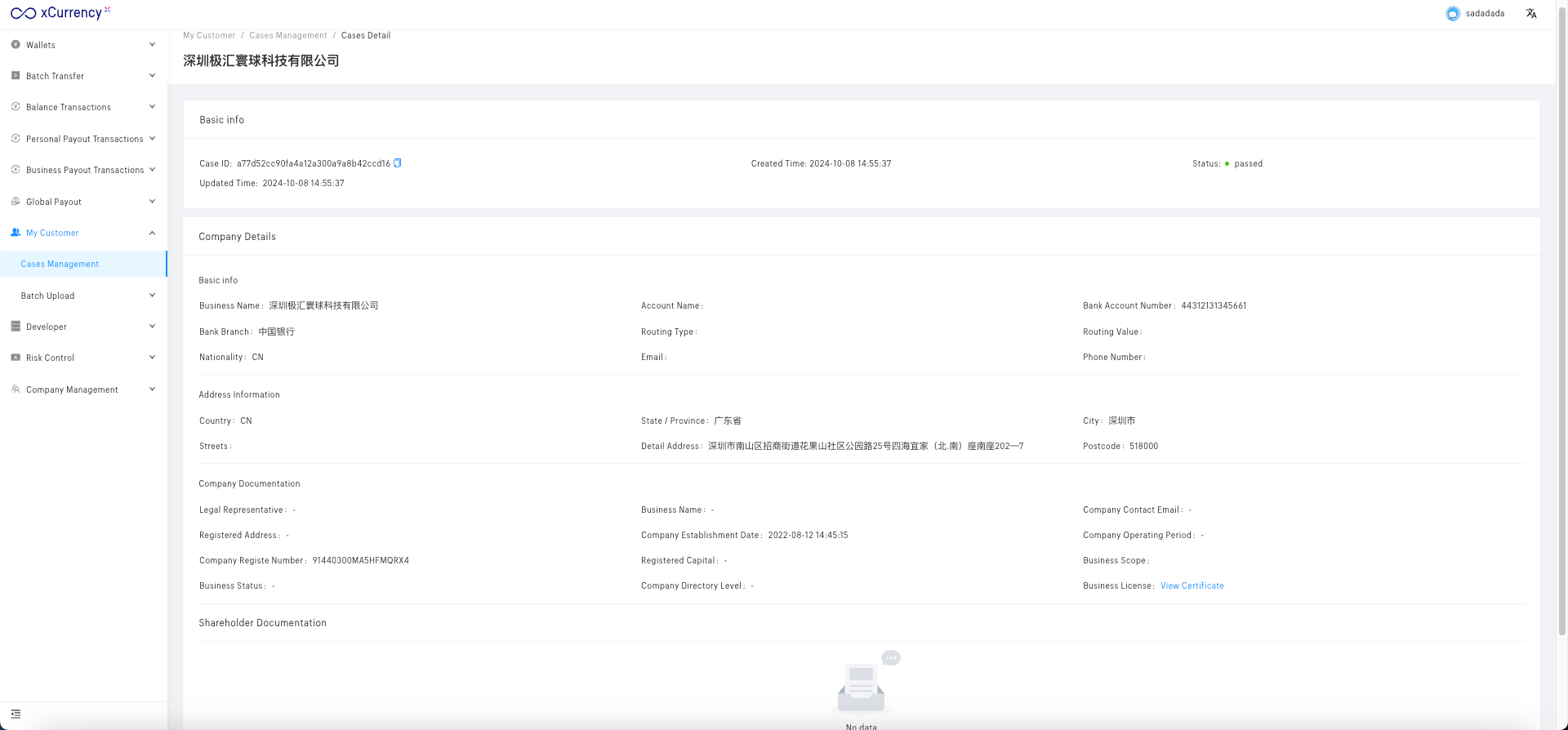Click the Bank Branch value 中国银行

coord(277,332)
